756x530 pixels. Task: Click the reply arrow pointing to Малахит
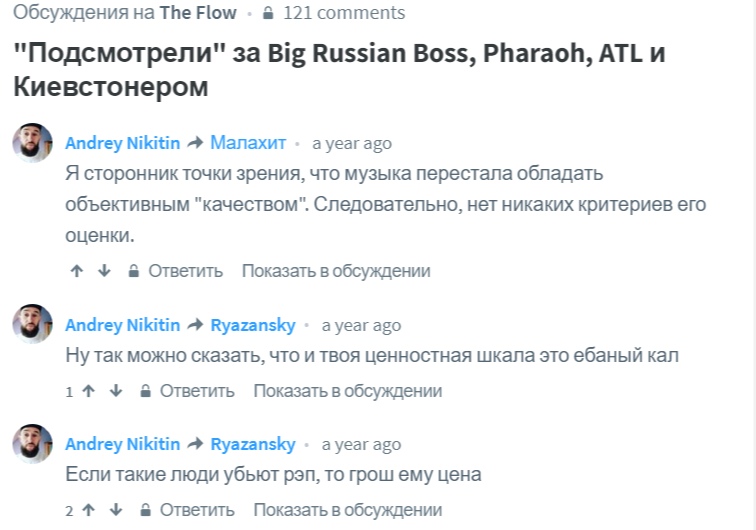195,143
